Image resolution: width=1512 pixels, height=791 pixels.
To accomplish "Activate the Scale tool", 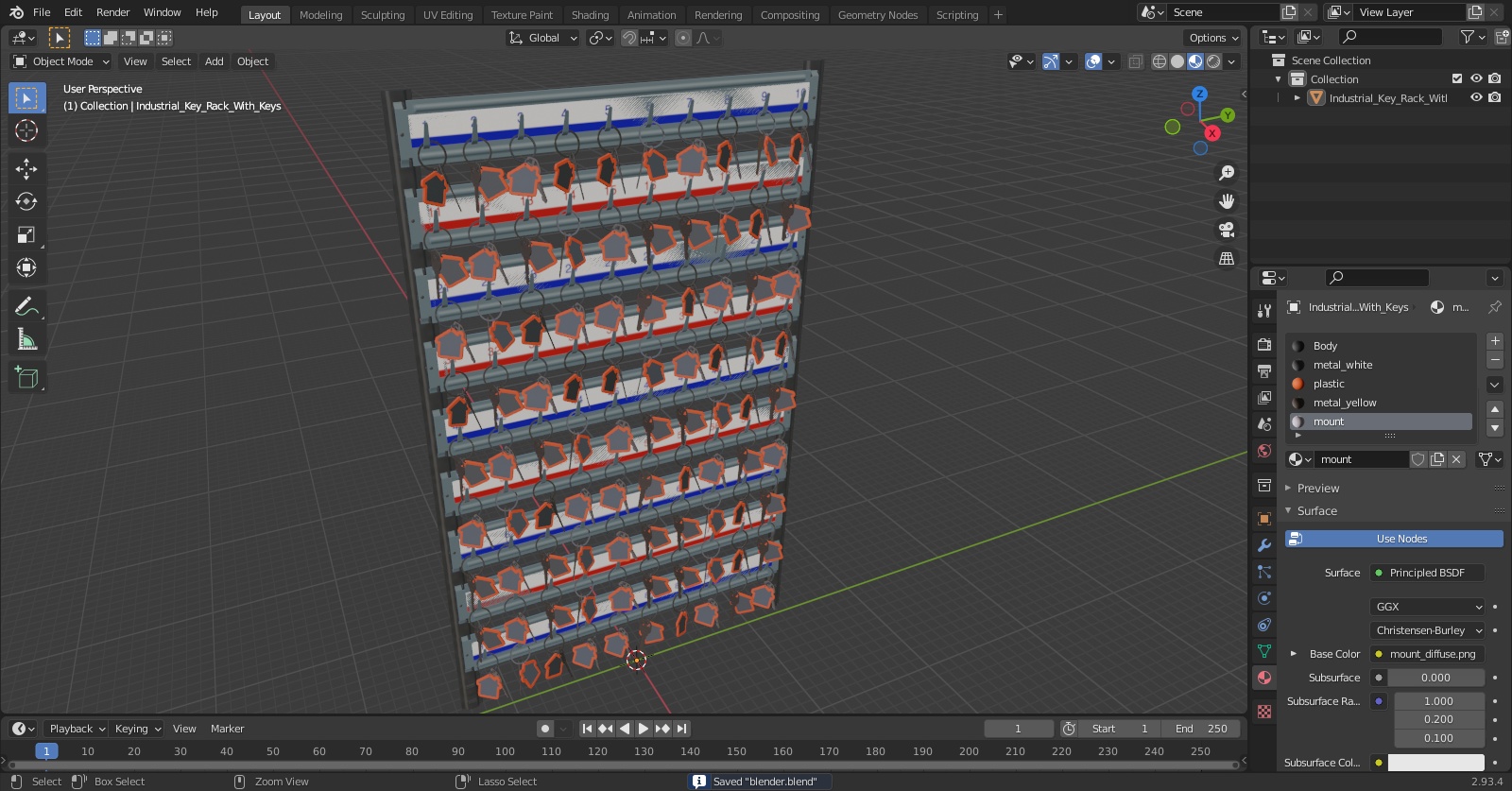I will (26, 235).
